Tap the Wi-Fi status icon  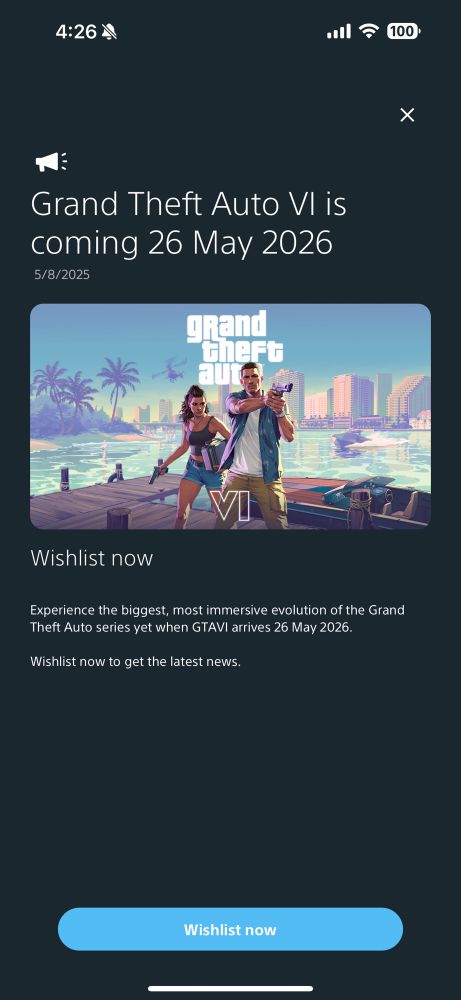(x=369, y=31)
